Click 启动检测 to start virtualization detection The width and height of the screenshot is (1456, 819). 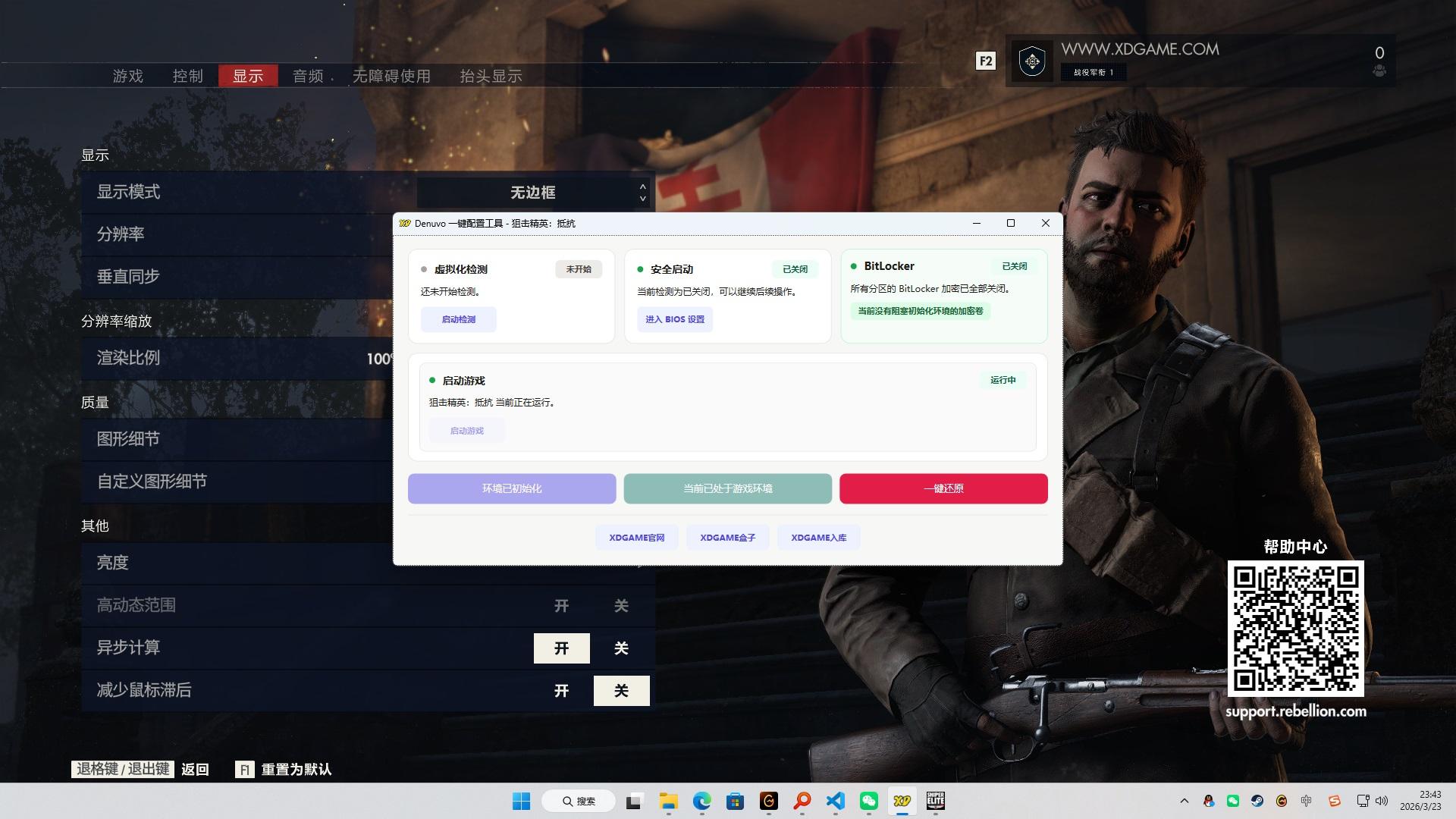click(x=458, y=319)
